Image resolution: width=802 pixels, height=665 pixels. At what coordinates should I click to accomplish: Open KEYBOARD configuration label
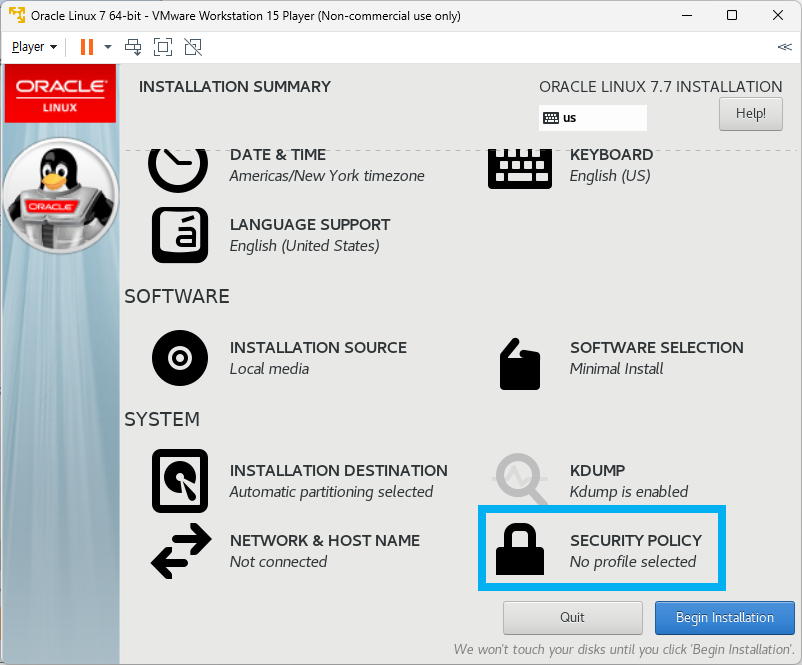(x=611, y=154)
